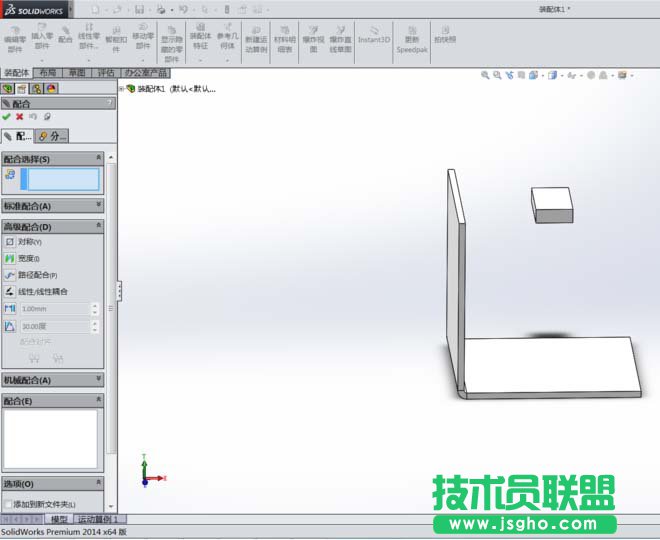The height and width of the screenshot is (540, 660).
Task: Click the 拍快照 take snapshot tool
Action: coord(445,35)
